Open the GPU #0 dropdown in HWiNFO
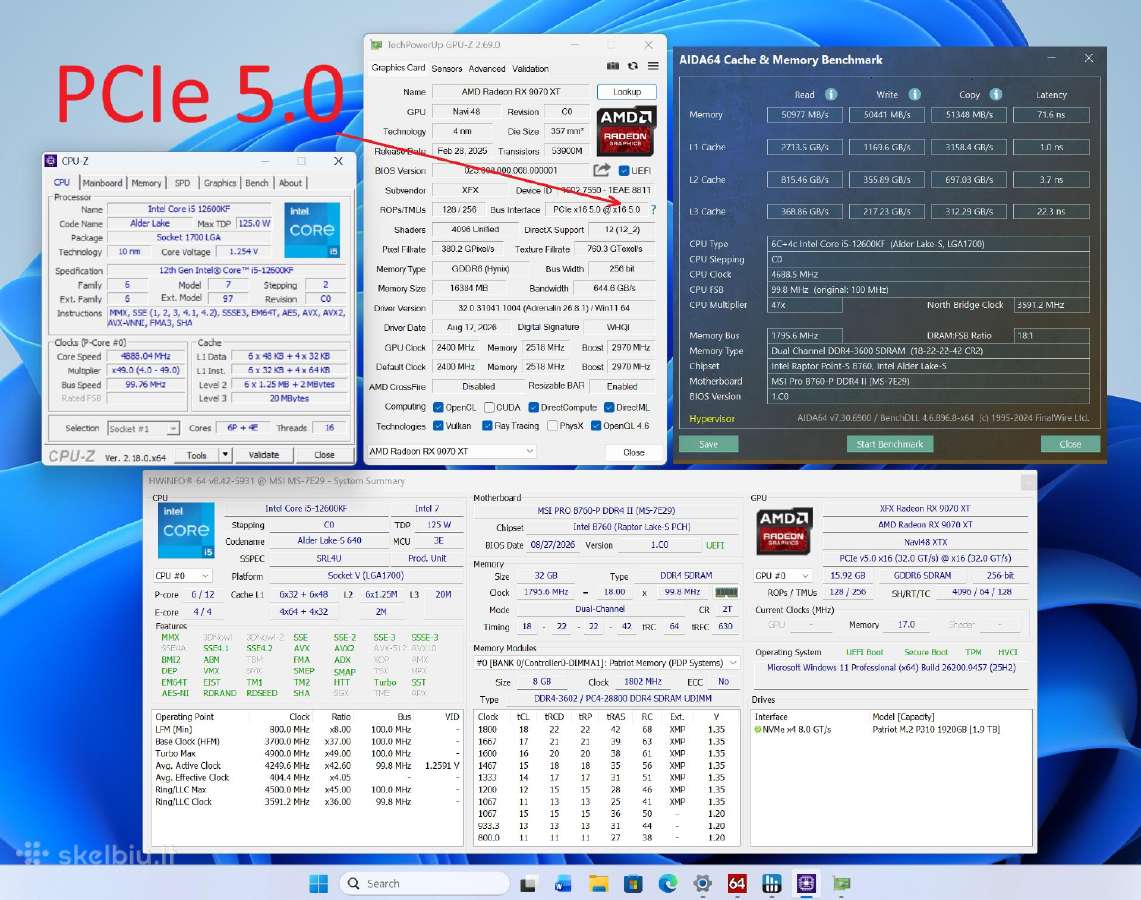 point(782,576)
